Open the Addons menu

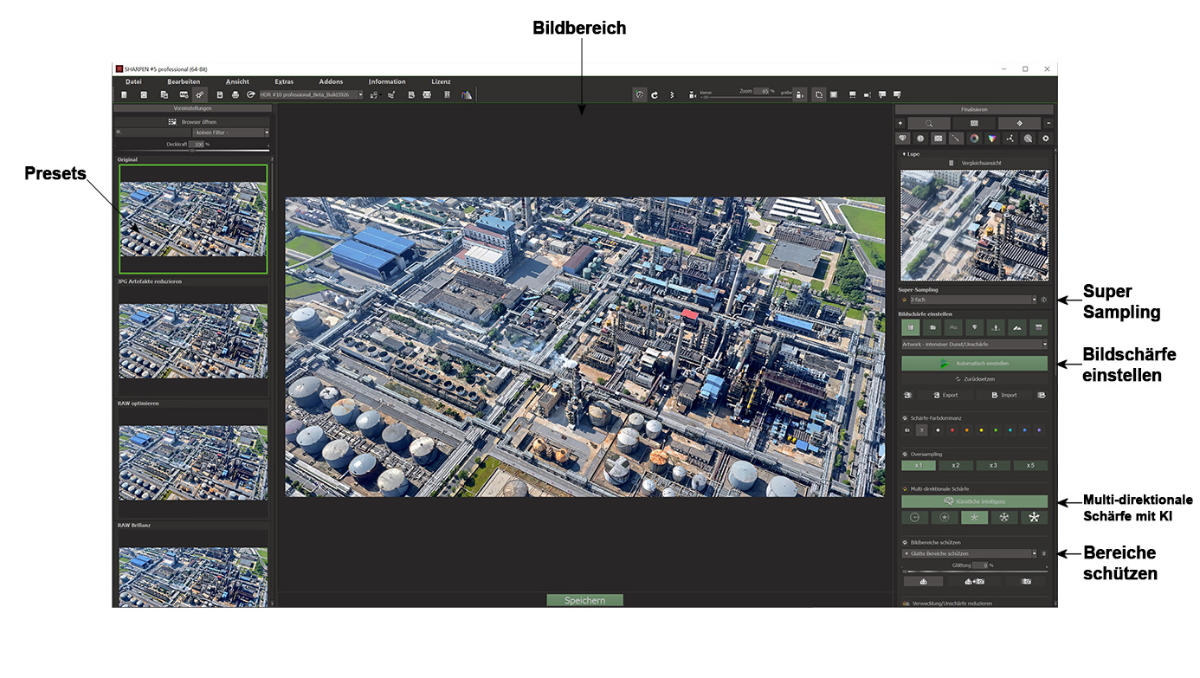tap(331, 81)
